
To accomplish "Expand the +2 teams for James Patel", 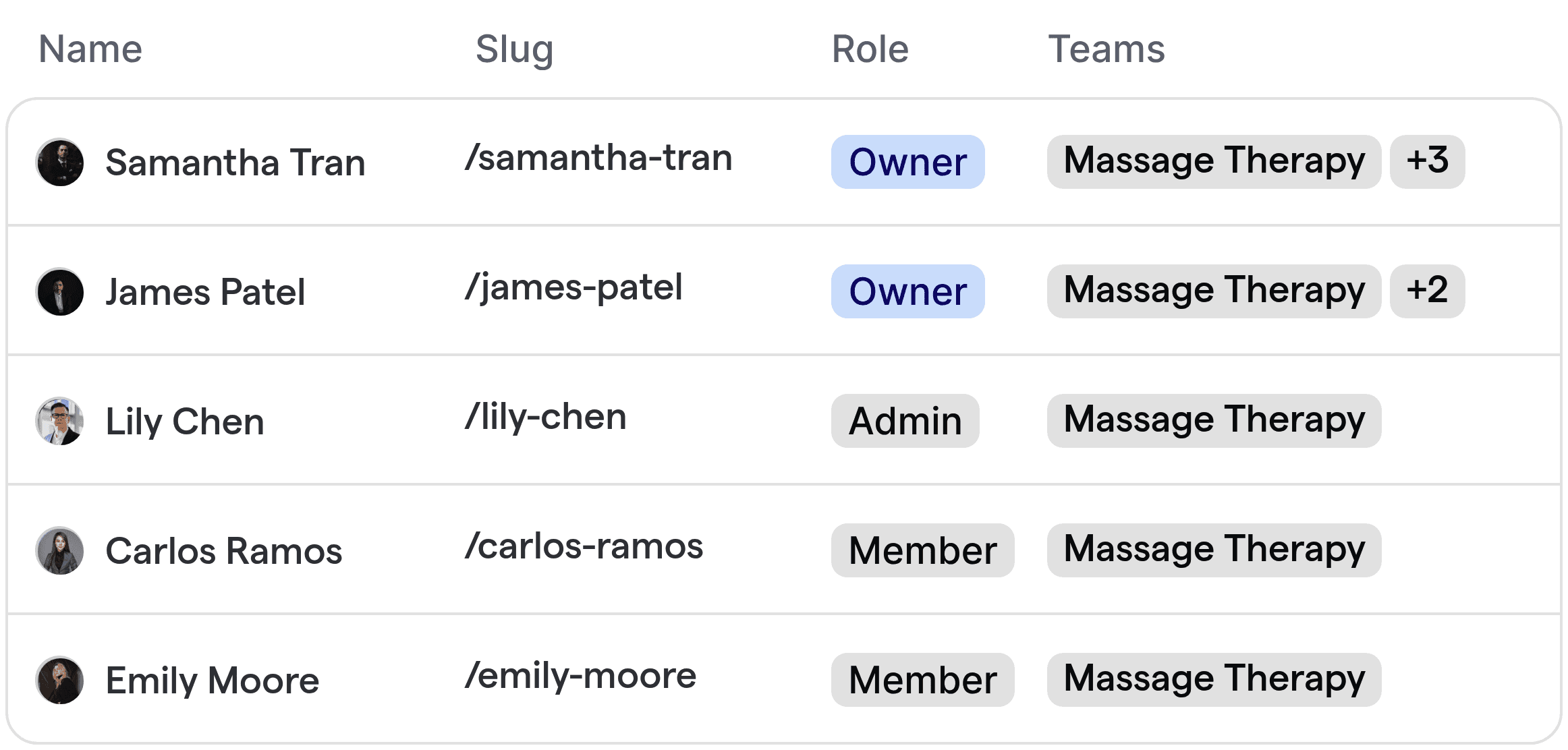I will coord(1427,291).
